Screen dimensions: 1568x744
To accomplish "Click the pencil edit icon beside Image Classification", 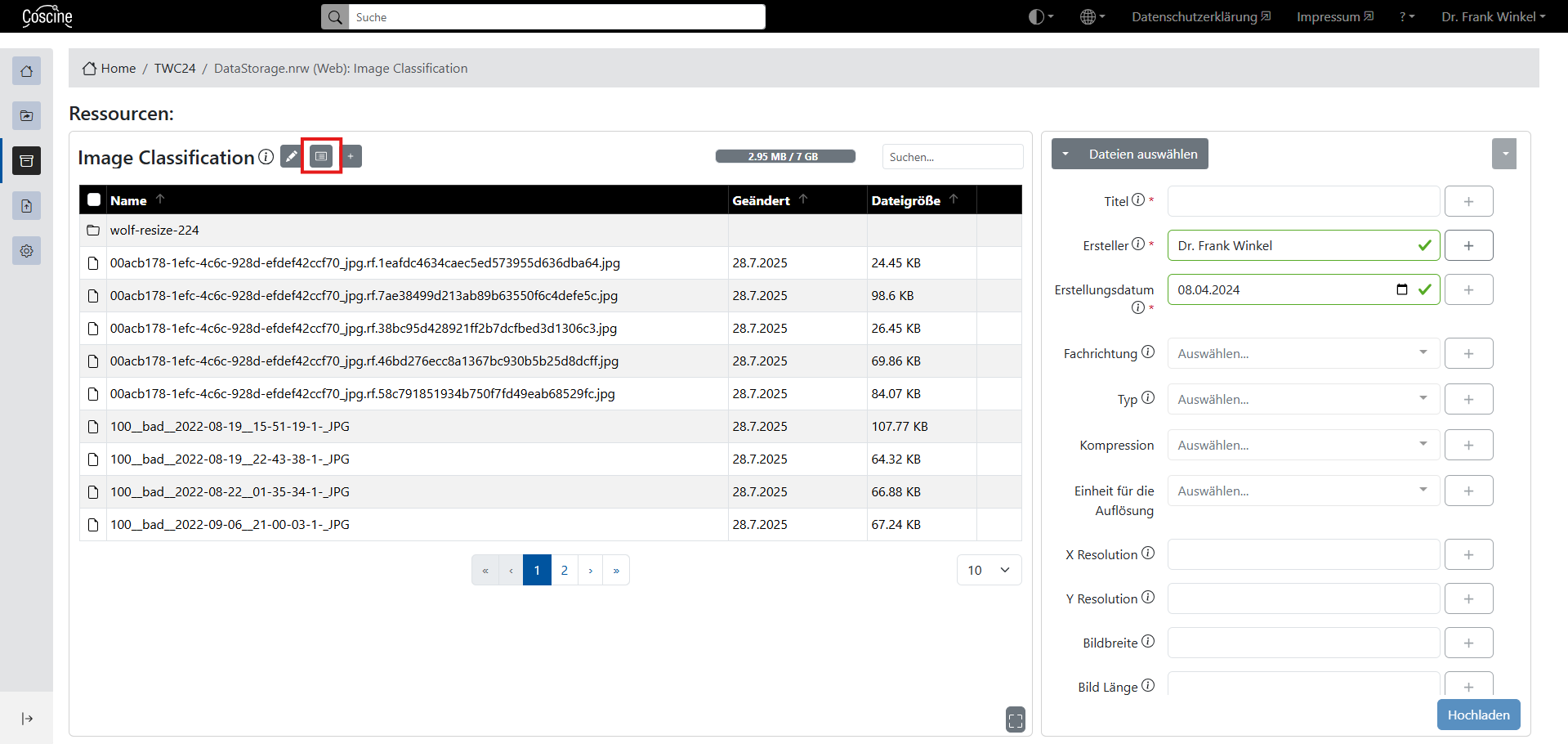I will [291, 156].
